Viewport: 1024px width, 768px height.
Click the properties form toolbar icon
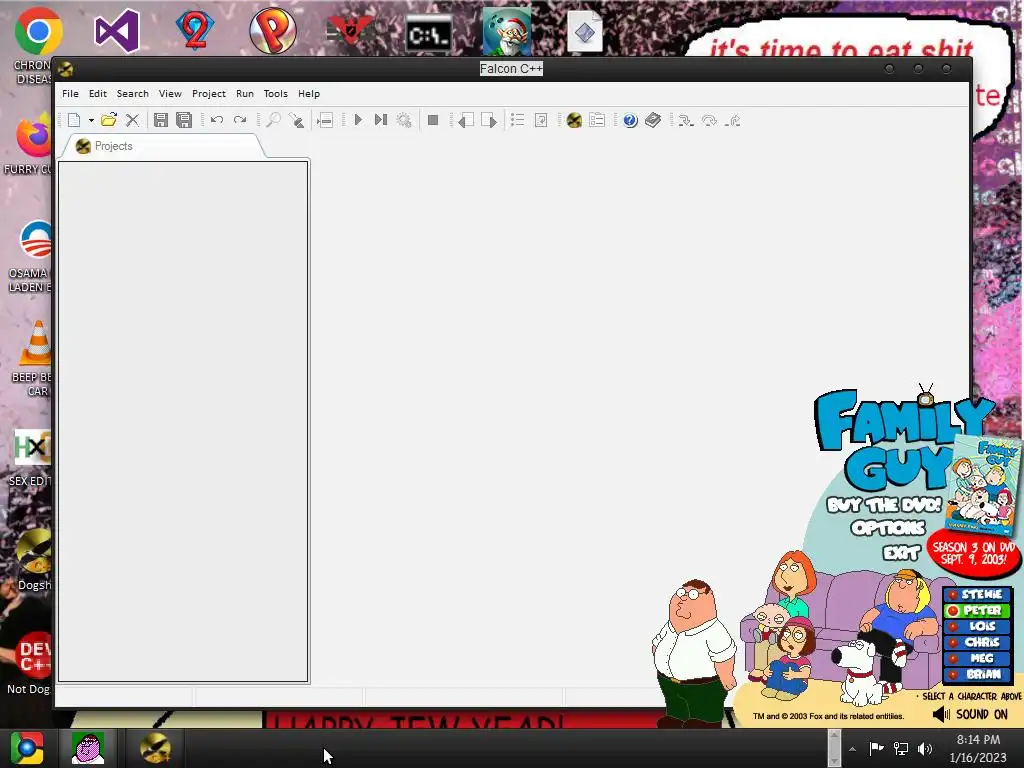pyautogui.click(x=597, y=120)
